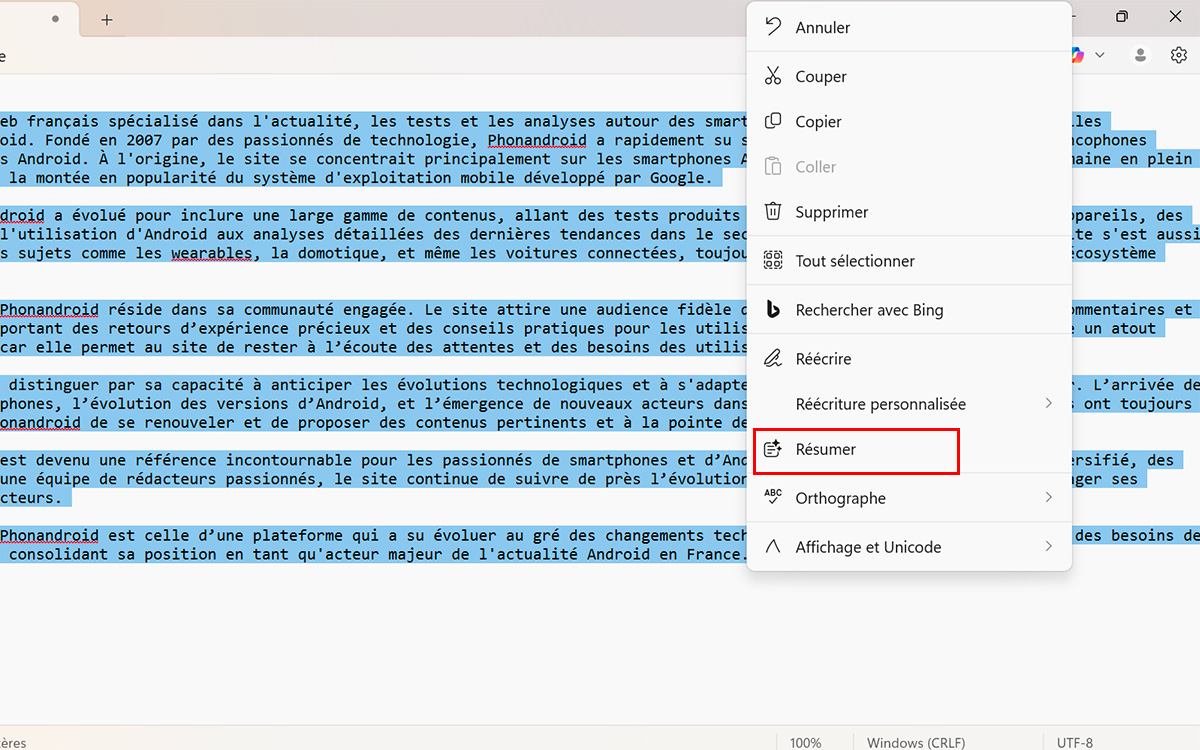Expand the dropdown arrow next to Copilot
This screenshot has height=750, width=1200.
(x=1100, y=55)
